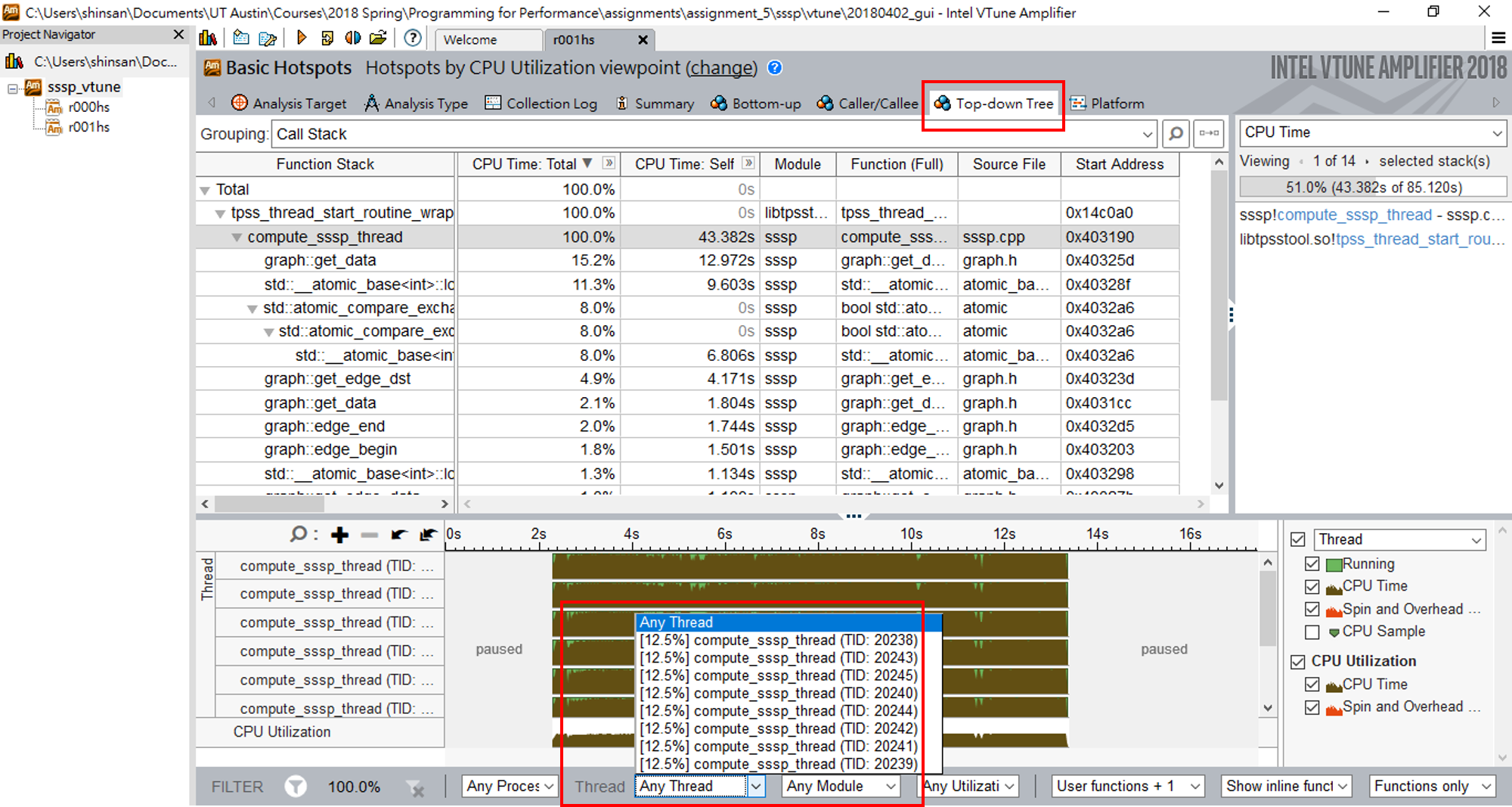1512x807 pixels.
Task: Open the Show inline functions dropdown
Action: (x=1287, y=787)
